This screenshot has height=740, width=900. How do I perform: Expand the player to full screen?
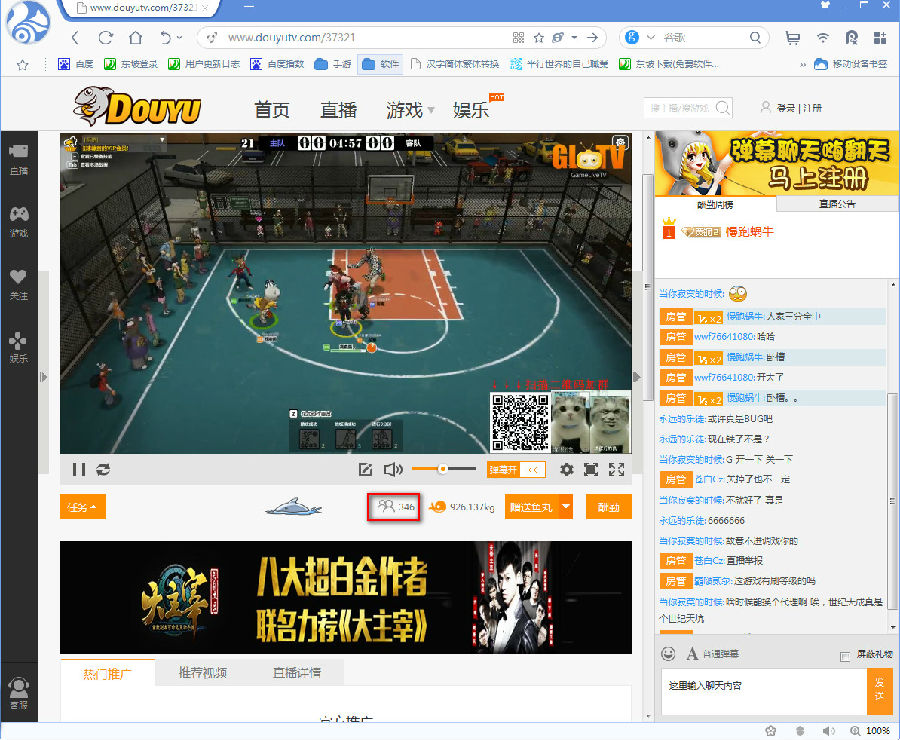[x=616, y=470]
